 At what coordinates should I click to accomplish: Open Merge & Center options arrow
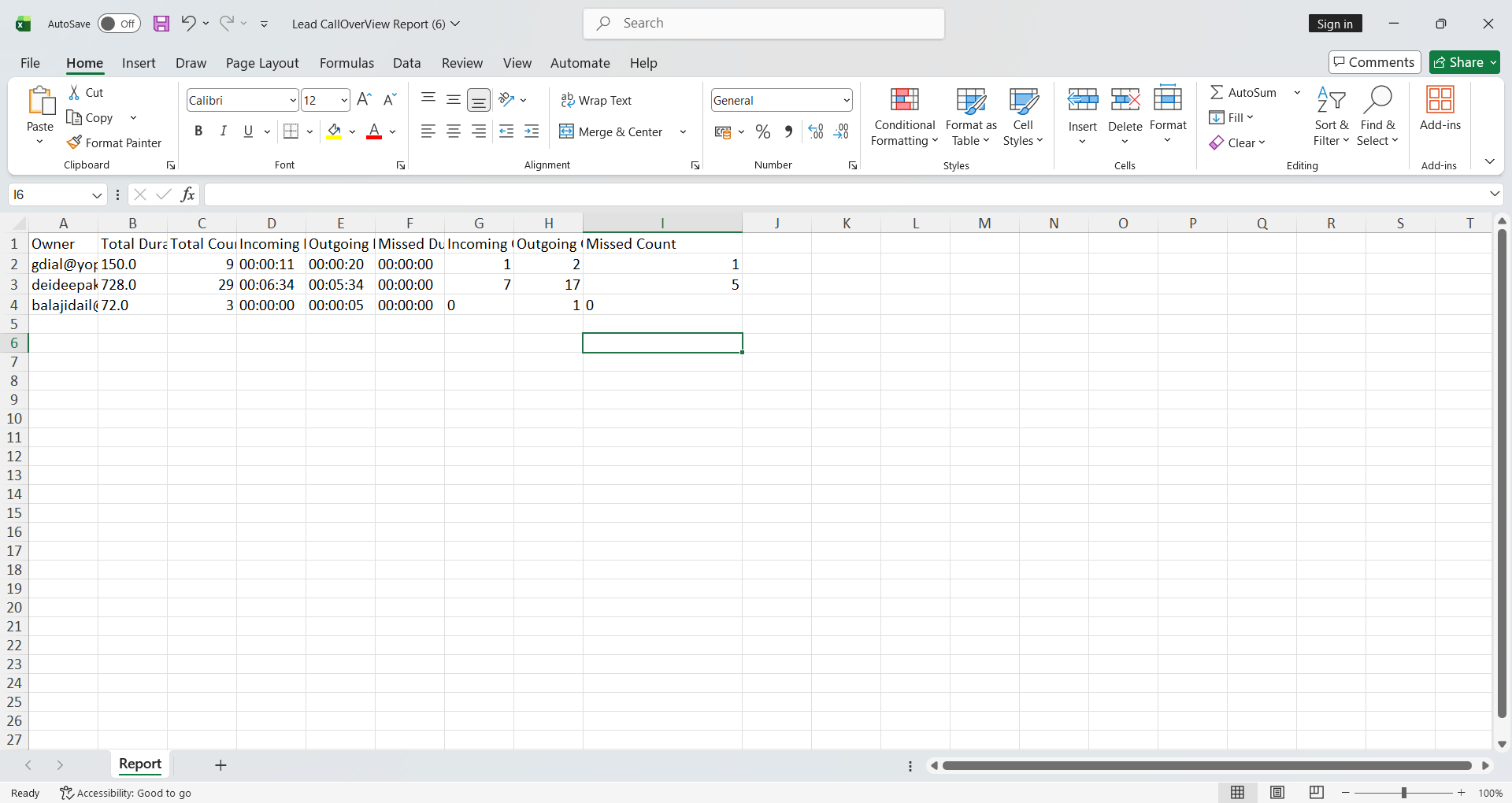(x=683, y=131)
